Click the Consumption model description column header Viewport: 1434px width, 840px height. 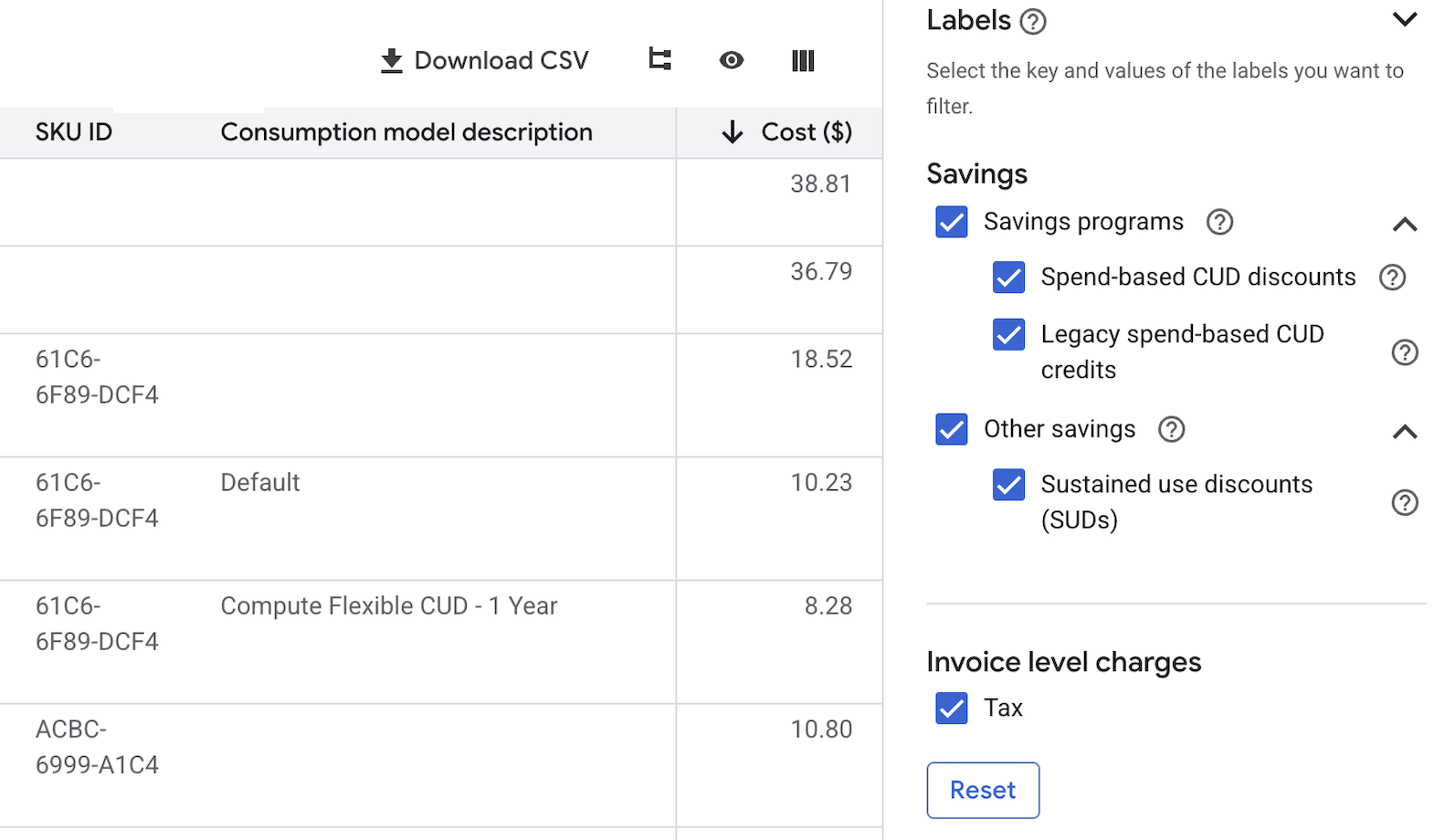click(406, 132)
